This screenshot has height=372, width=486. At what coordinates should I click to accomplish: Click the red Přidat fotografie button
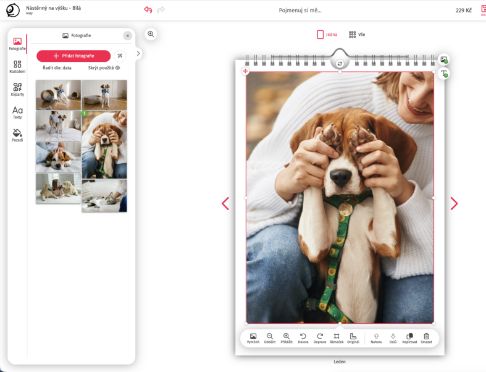[73, 56]
